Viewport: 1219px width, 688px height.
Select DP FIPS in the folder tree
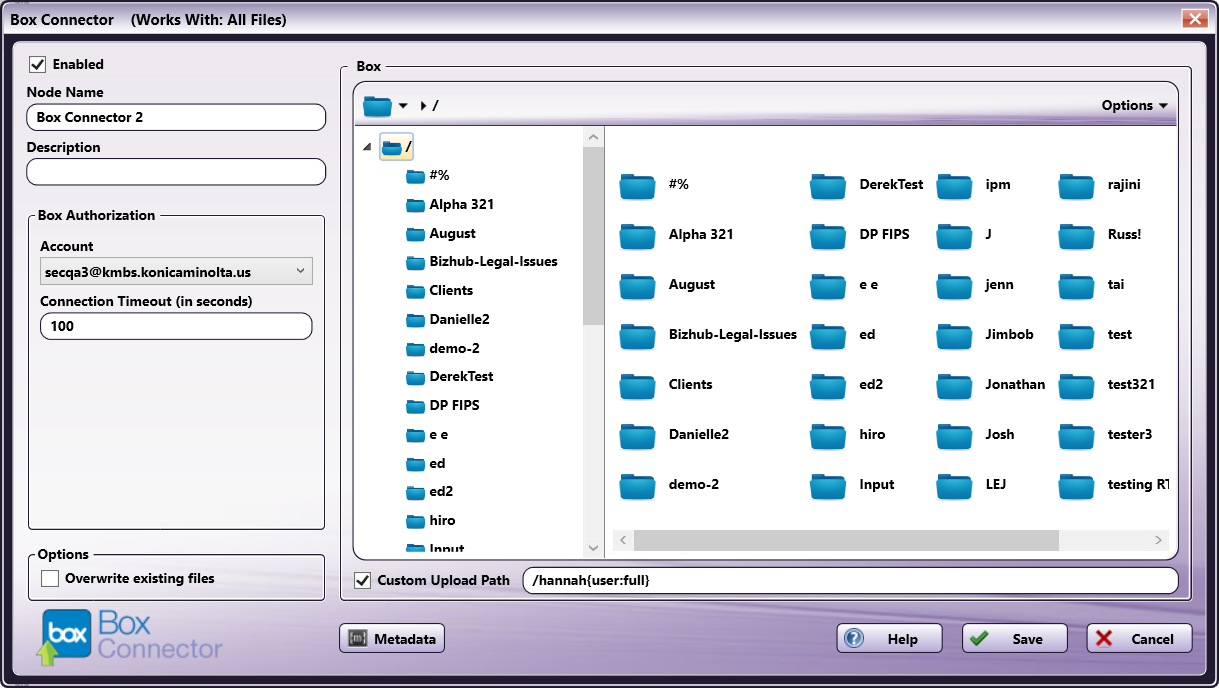coord(454,405)
